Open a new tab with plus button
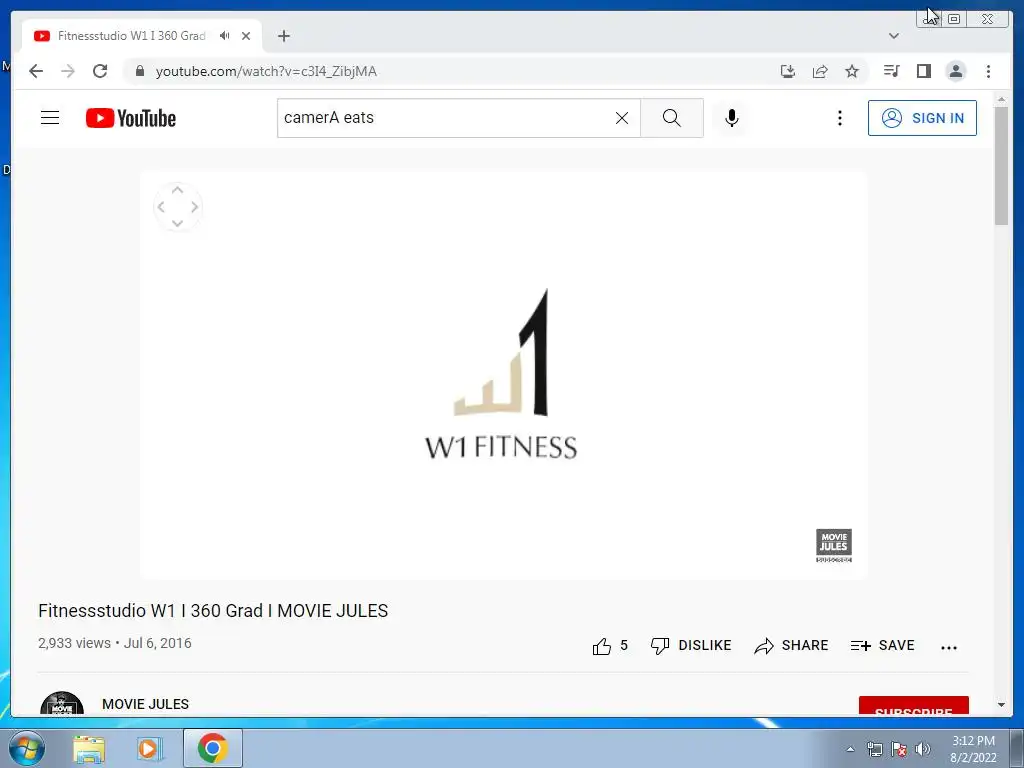The image size is (1024, 768). [x=283, y=36]
